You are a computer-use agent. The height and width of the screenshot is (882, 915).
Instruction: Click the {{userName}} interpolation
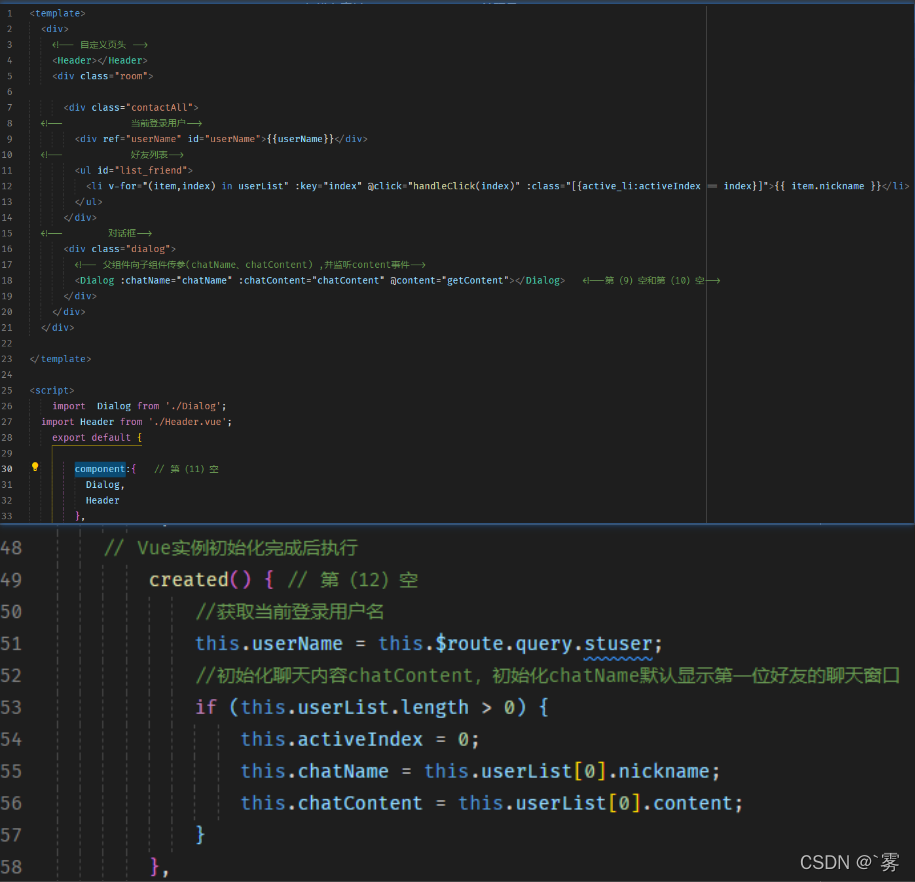click(x=300, y=139)
